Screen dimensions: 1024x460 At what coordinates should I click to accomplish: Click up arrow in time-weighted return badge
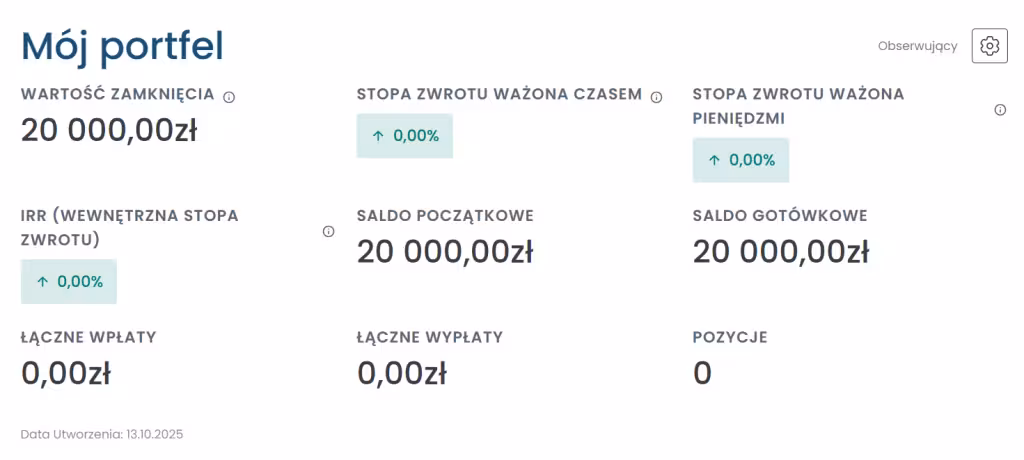click(378, 136)
